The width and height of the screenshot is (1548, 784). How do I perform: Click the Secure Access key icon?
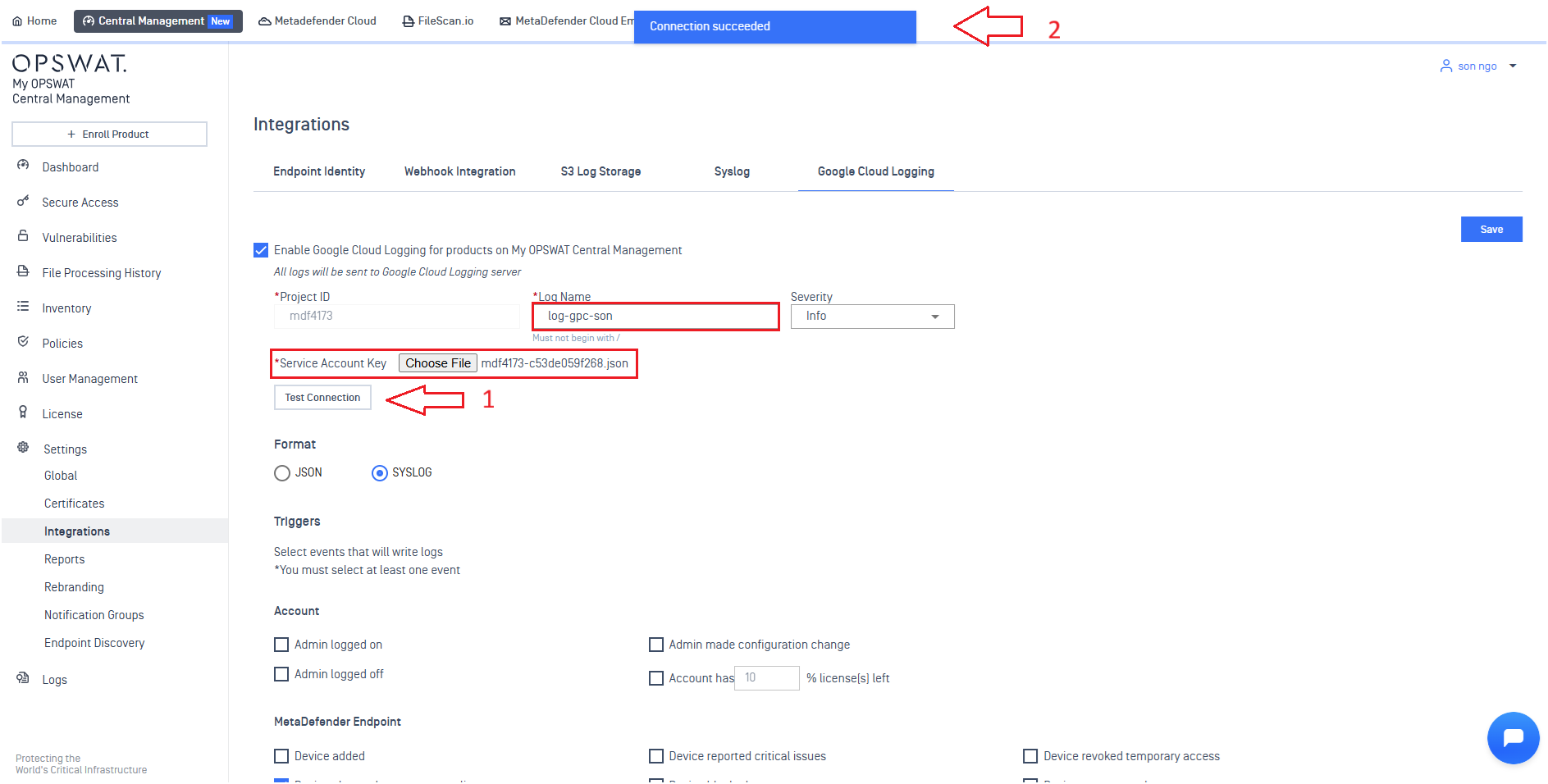coord(23,201)
